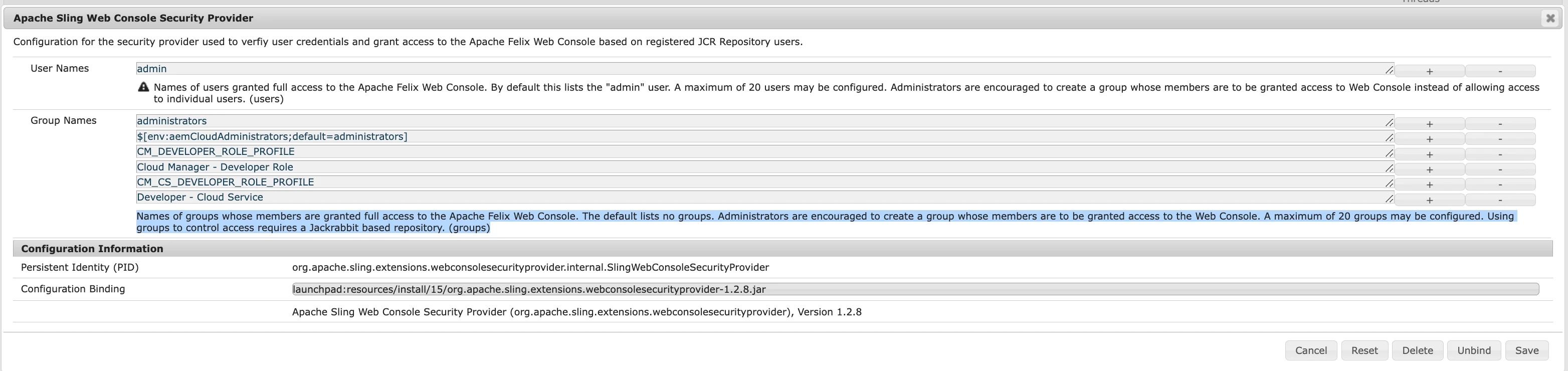Click the dialog title Apache Sling Web Console Security Provider
The image size is (1568, 371).
133,18
